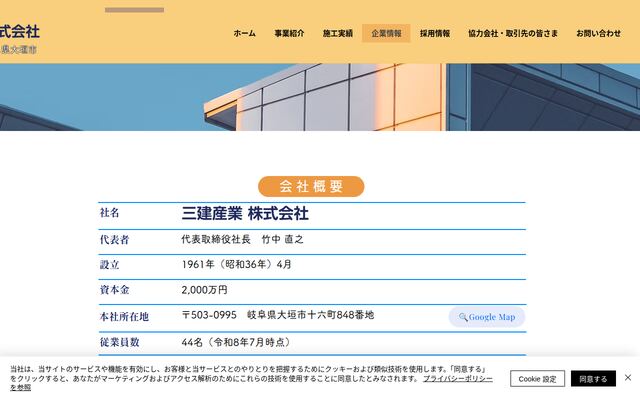This screenshot has height=400, width=640.
Task: Click the 社名 row label
Action: (109, 213)
